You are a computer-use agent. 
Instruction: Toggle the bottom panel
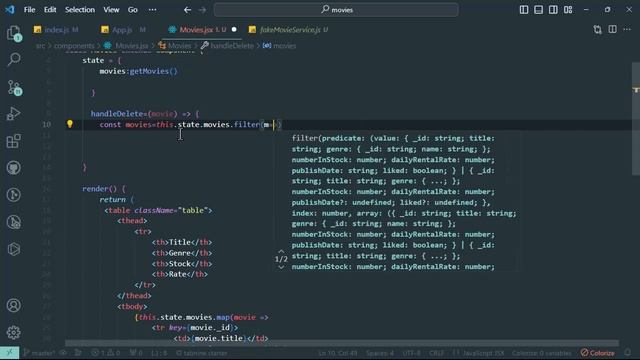[x=538, y=9]
